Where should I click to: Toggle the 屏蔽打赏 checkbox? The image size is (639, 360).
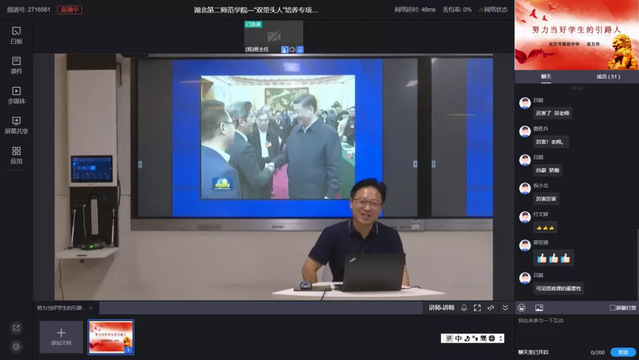point(612,308)
